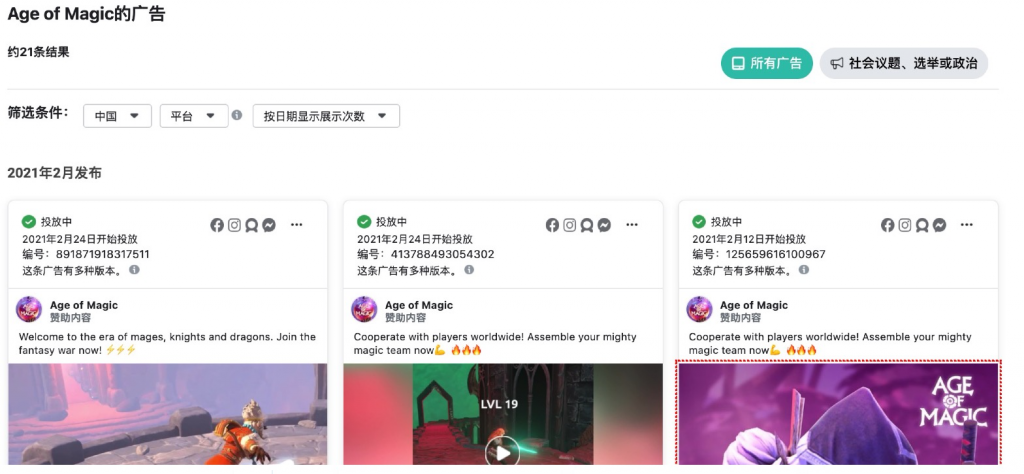Image resolution: width=1024 pixels, height=474 pixels.
Task: Open Age of Magic page link in ad 125659616100967
Action: (754, 305)
